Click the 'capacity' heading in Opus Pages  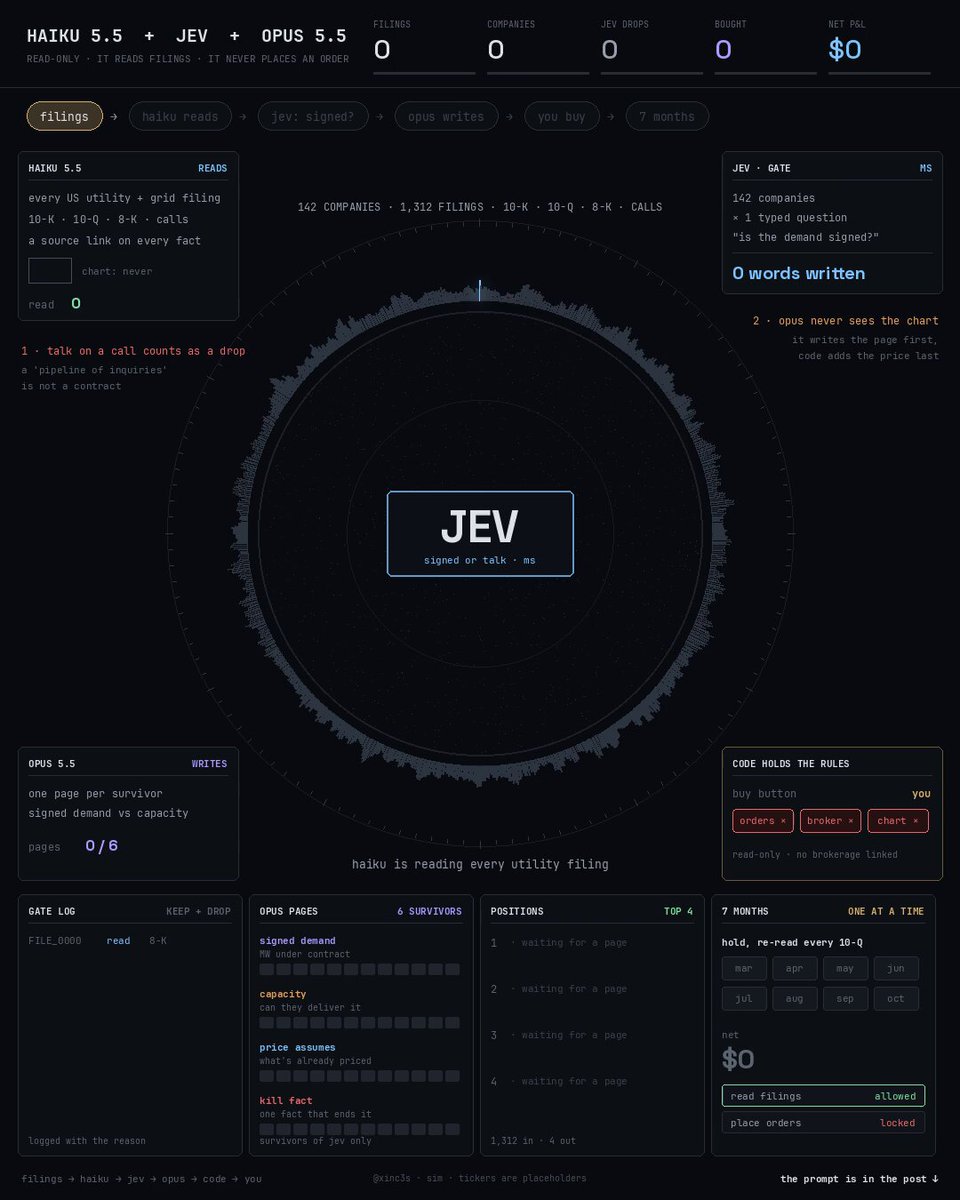283,994
